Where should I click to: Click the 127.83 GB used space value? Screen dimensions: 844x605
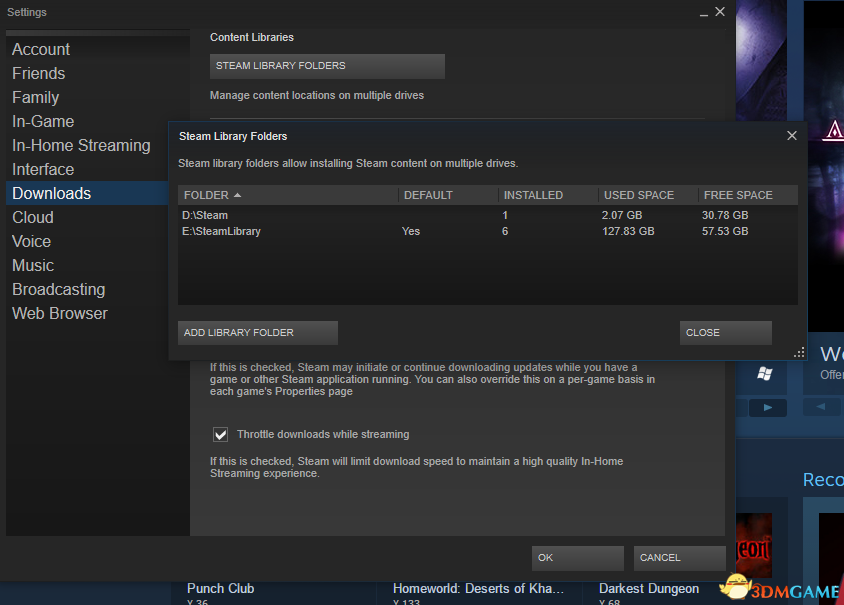click(628, 231)
